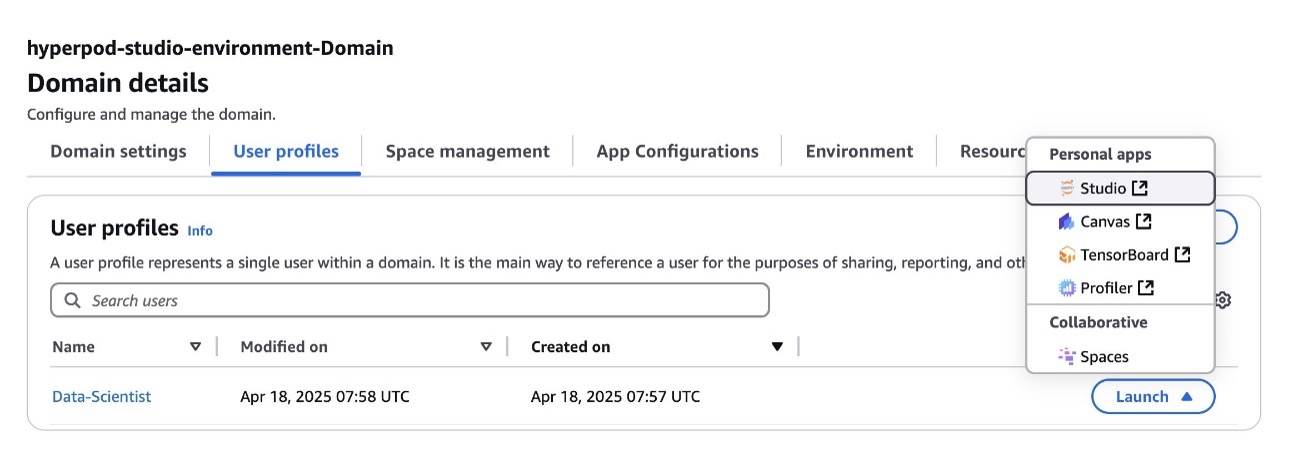Click the Studio app icon in the menu

[x=1067, y=188]
